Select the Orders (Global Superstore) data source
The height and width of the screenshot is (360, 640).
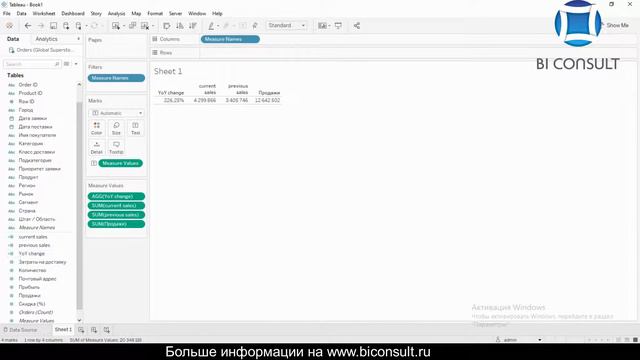click(x=41, y=50)
